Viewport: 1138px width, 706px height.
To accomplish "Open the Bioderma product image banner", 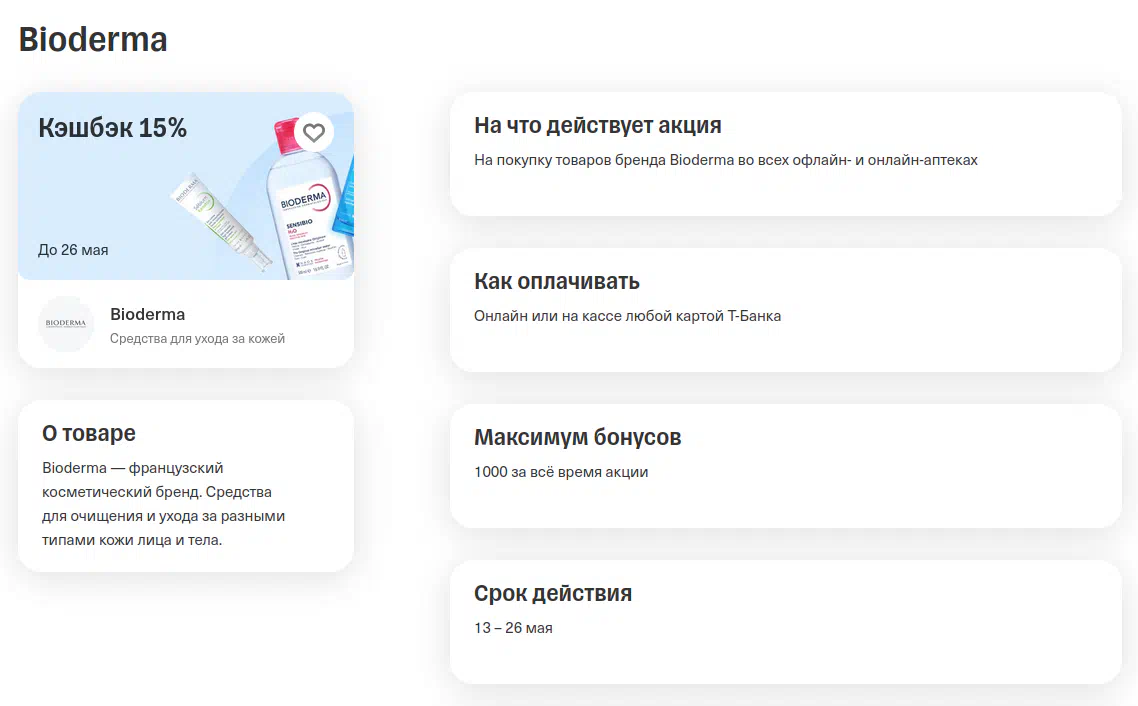I will 186,186.
